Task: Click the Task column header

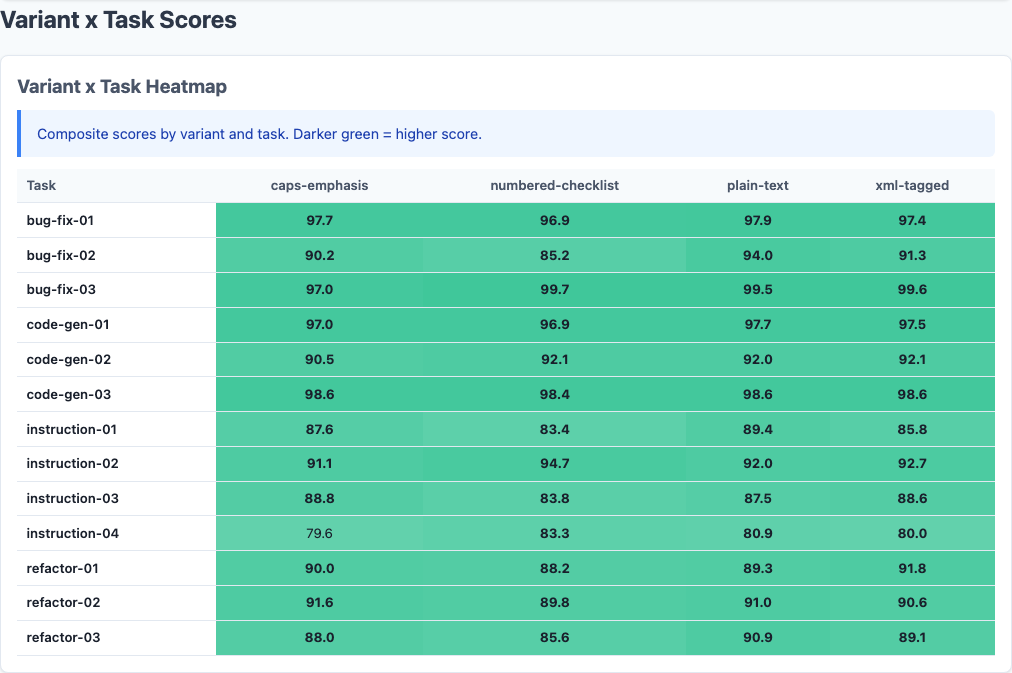Action: tap(41, 185)
